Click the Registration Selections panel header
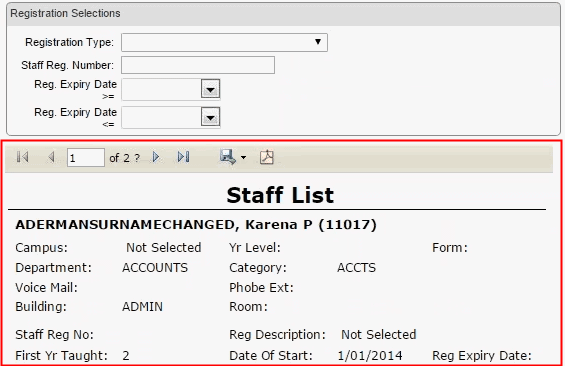Screen dimensions: 565x366 [x=283, y=14]
